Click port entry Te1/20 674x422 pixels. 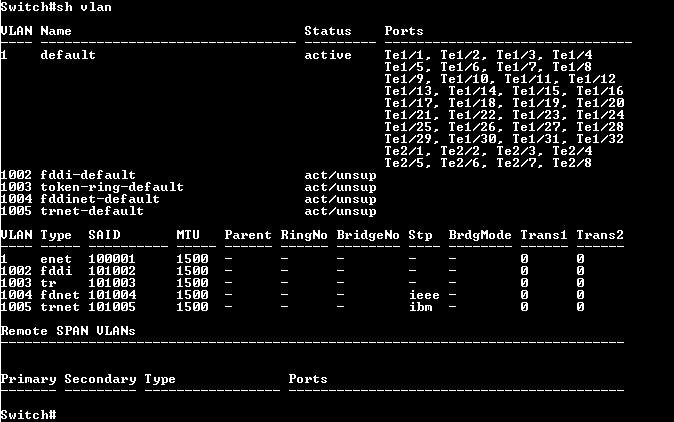600,103
